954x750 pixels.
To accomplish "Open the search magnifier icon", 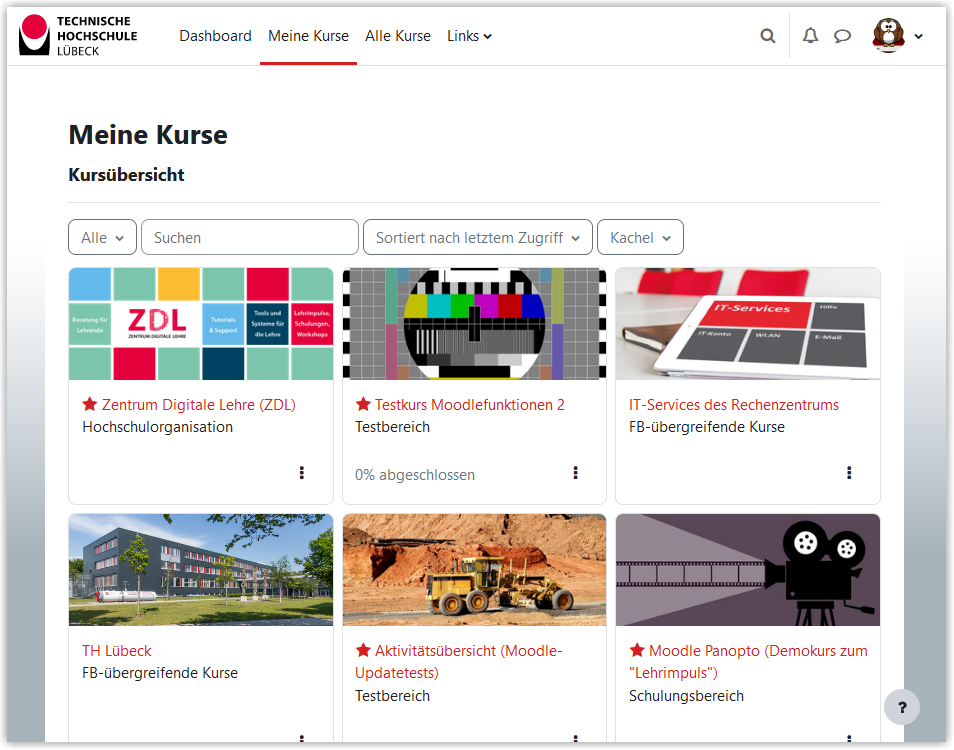I will click(x=768, y=36).
